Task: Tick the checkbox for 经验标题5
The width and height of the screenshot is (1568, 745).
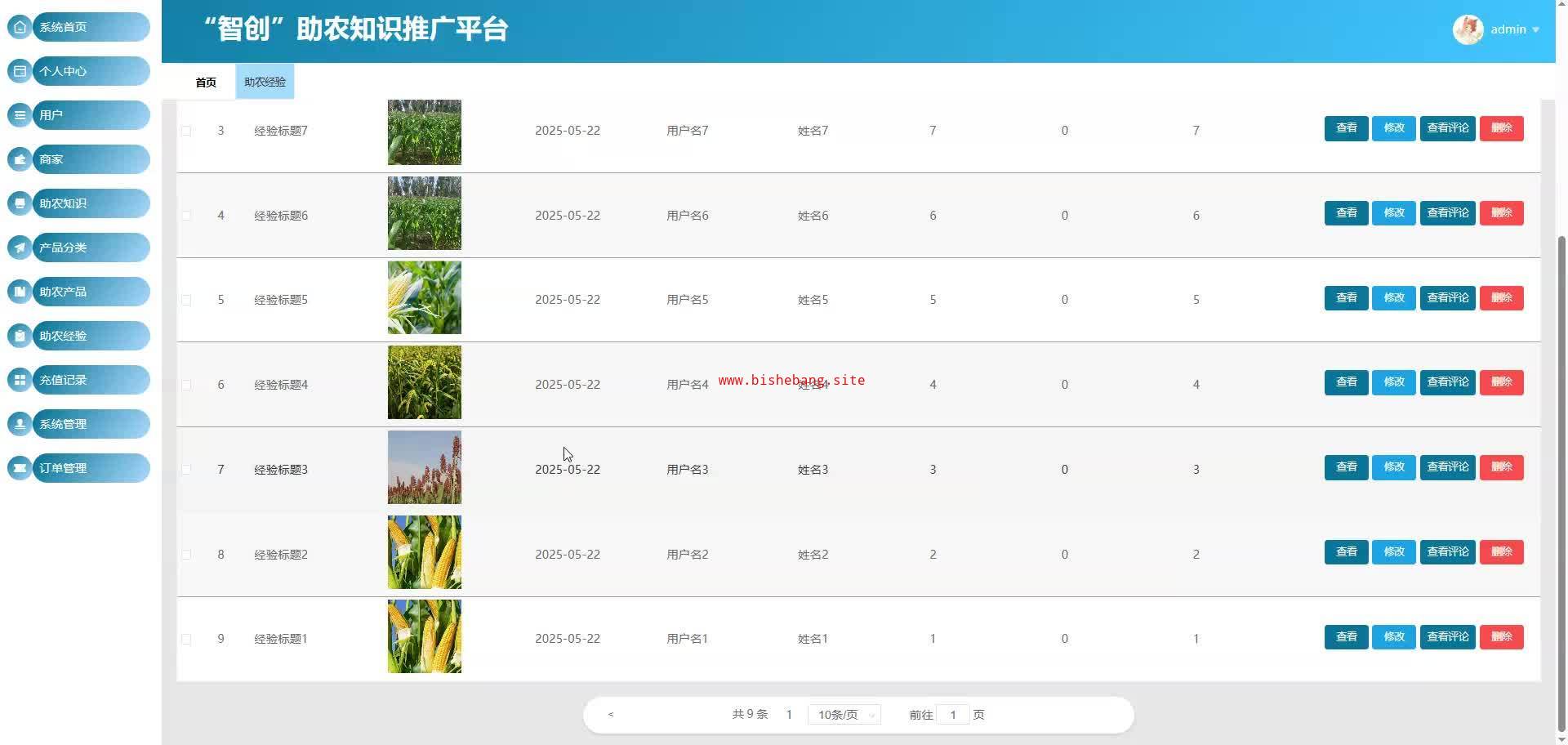Action: point(186,300)
